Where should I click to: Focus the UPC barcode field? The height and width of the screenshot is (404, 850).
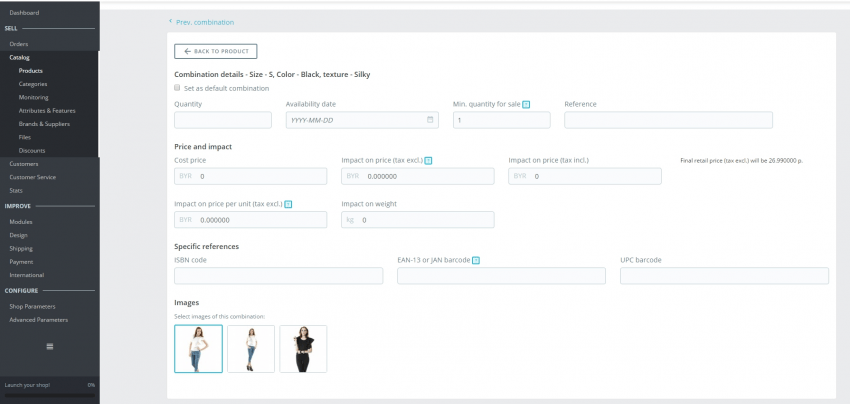coord(724,275)
